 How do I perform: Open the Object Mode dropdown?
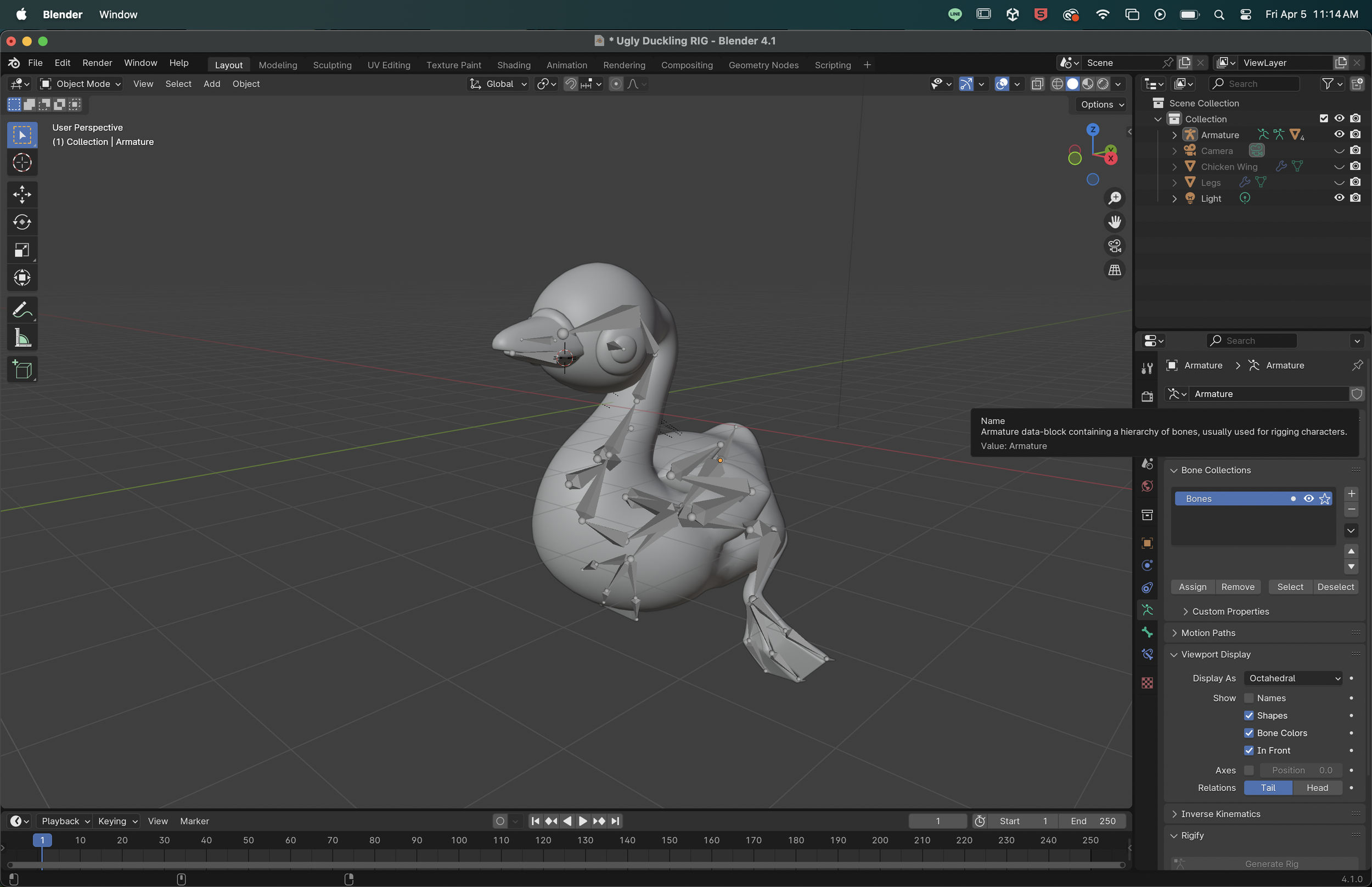(x=80, y=83)
